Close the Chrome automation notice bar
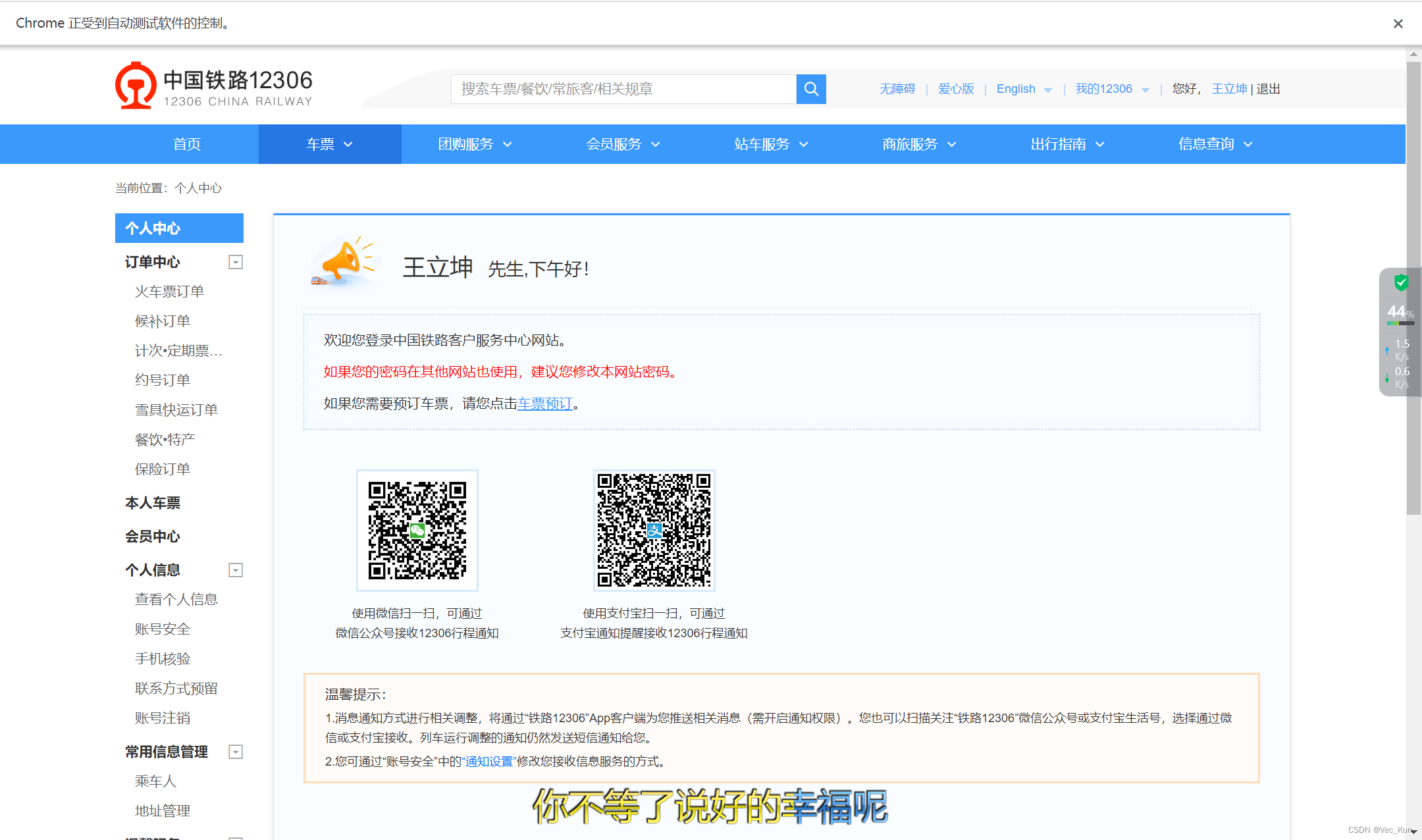Screen dimensions: 1422x840 [x=1398, y=24]
